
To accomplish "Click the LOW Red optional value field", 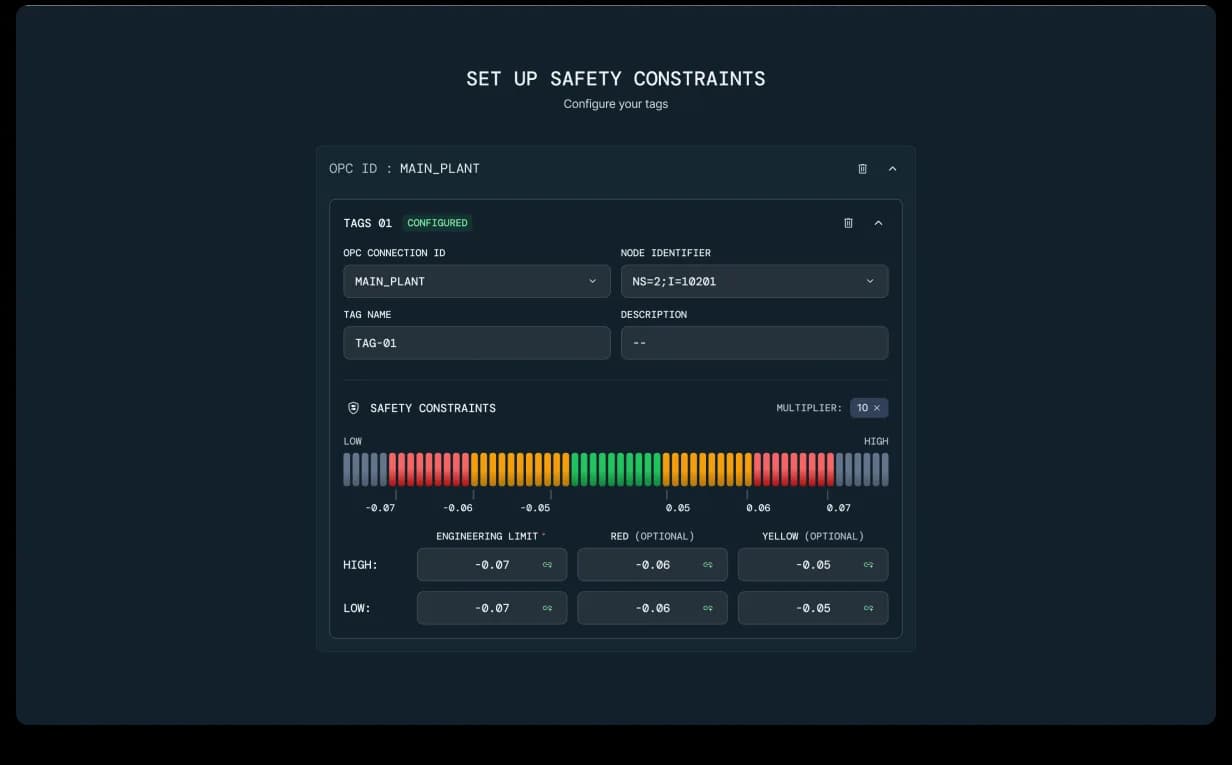I will (x=652, y=608).
